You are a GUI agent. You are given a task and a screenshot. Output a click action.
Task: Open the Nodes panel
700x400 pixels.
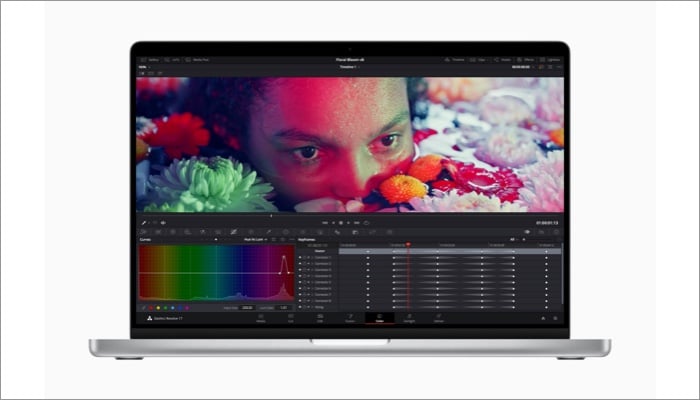502,60
